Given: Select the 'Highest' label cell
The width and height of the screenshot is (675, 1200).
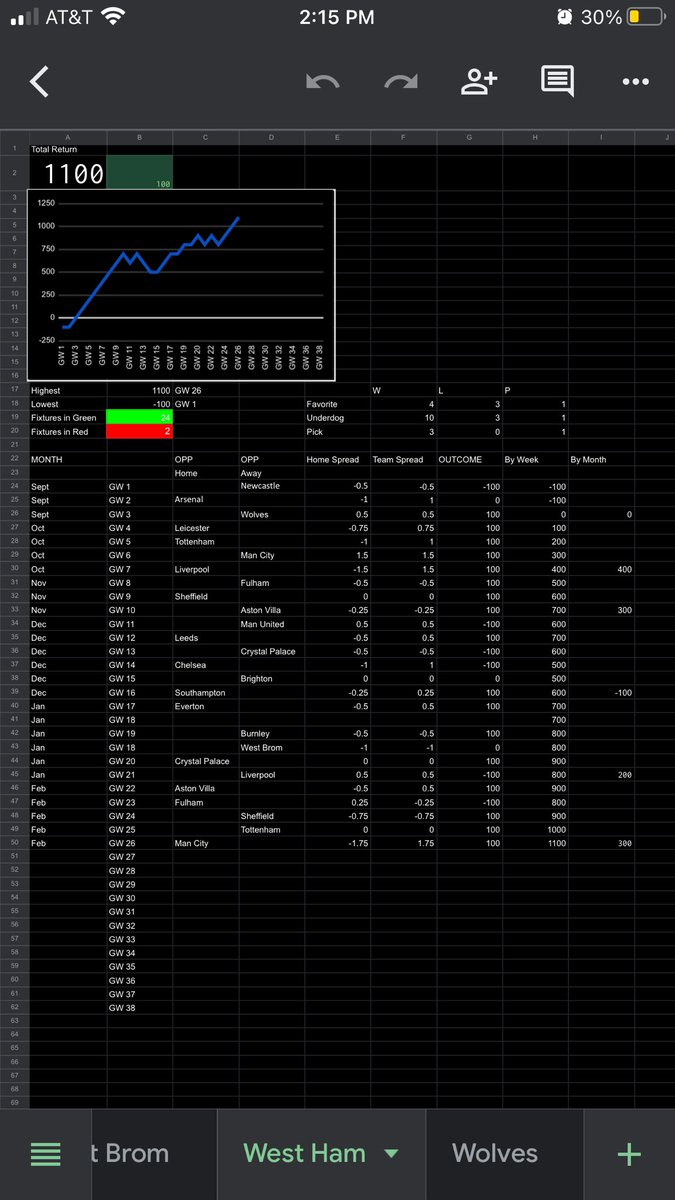Looking at the screenshot, I should click(68, 390).
